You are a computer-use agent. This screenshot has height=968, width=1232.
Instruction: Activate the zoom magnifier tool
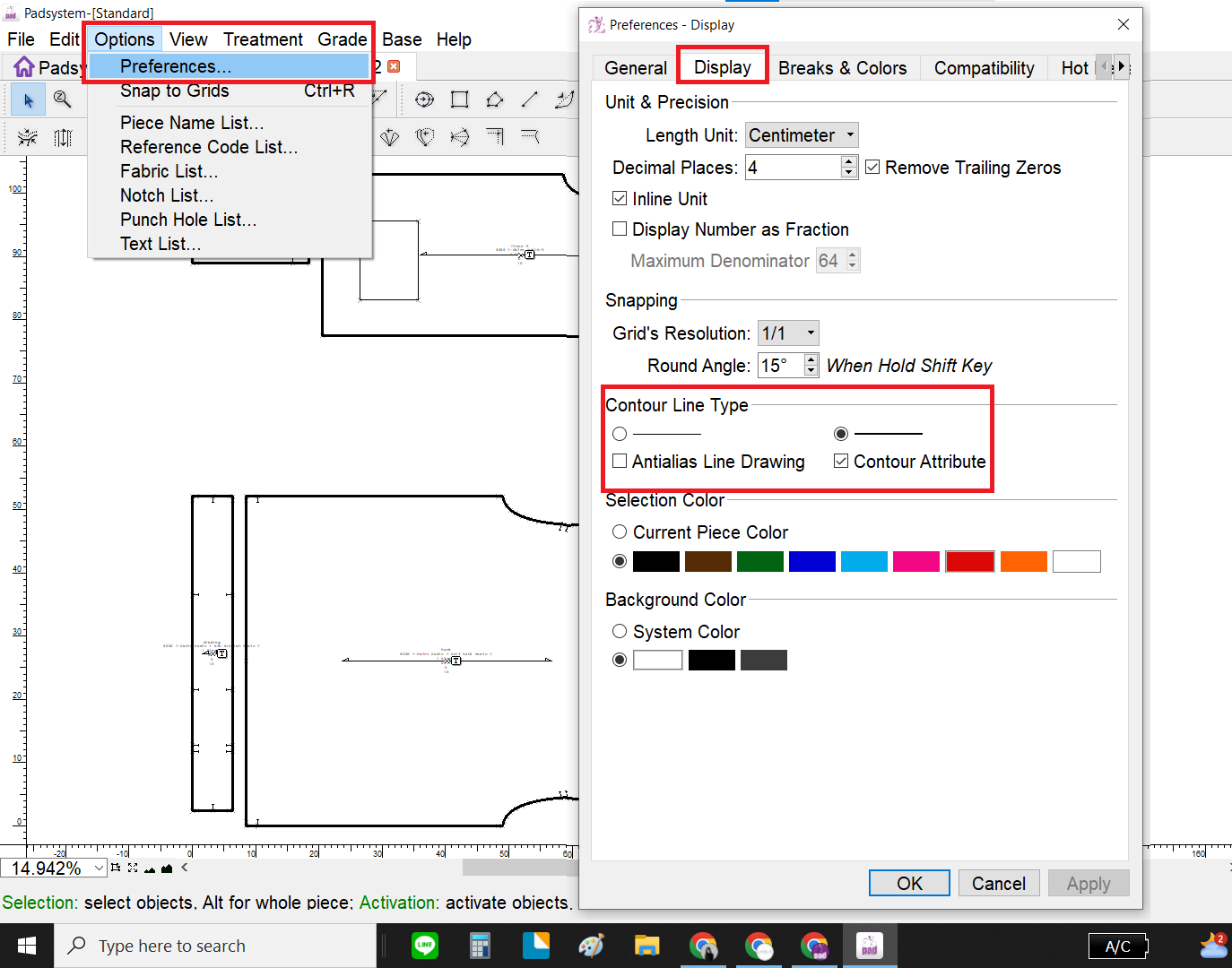pyautogui.click(x=62, y=99)
